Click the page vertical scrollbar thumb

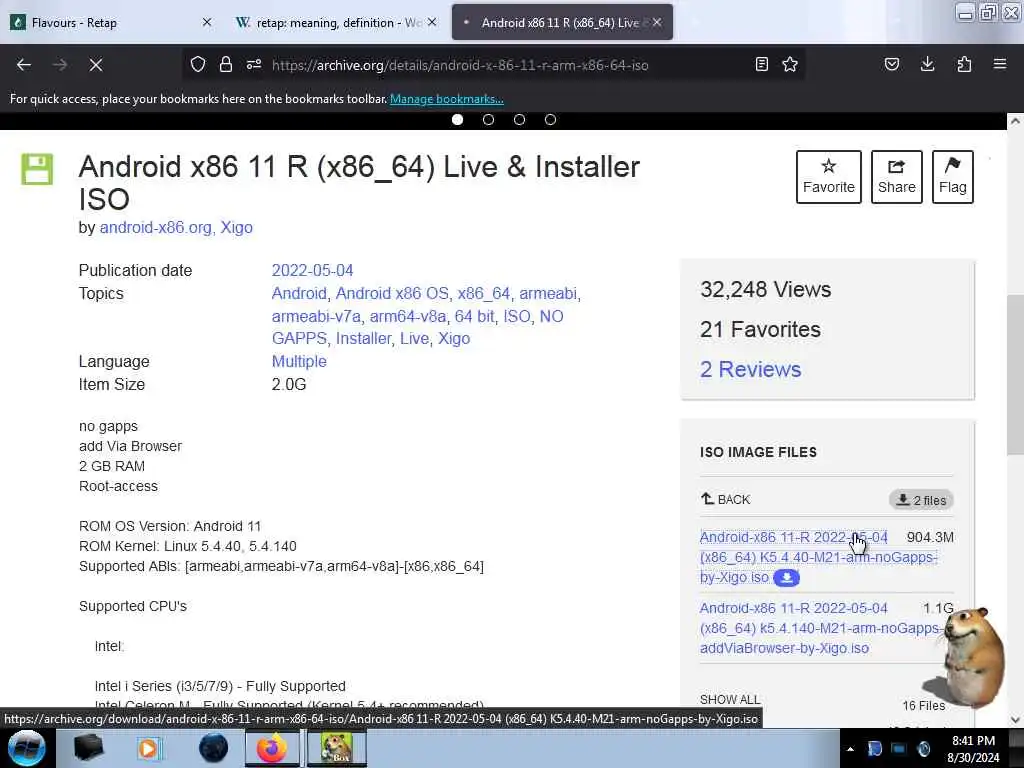coord(1015,374)
